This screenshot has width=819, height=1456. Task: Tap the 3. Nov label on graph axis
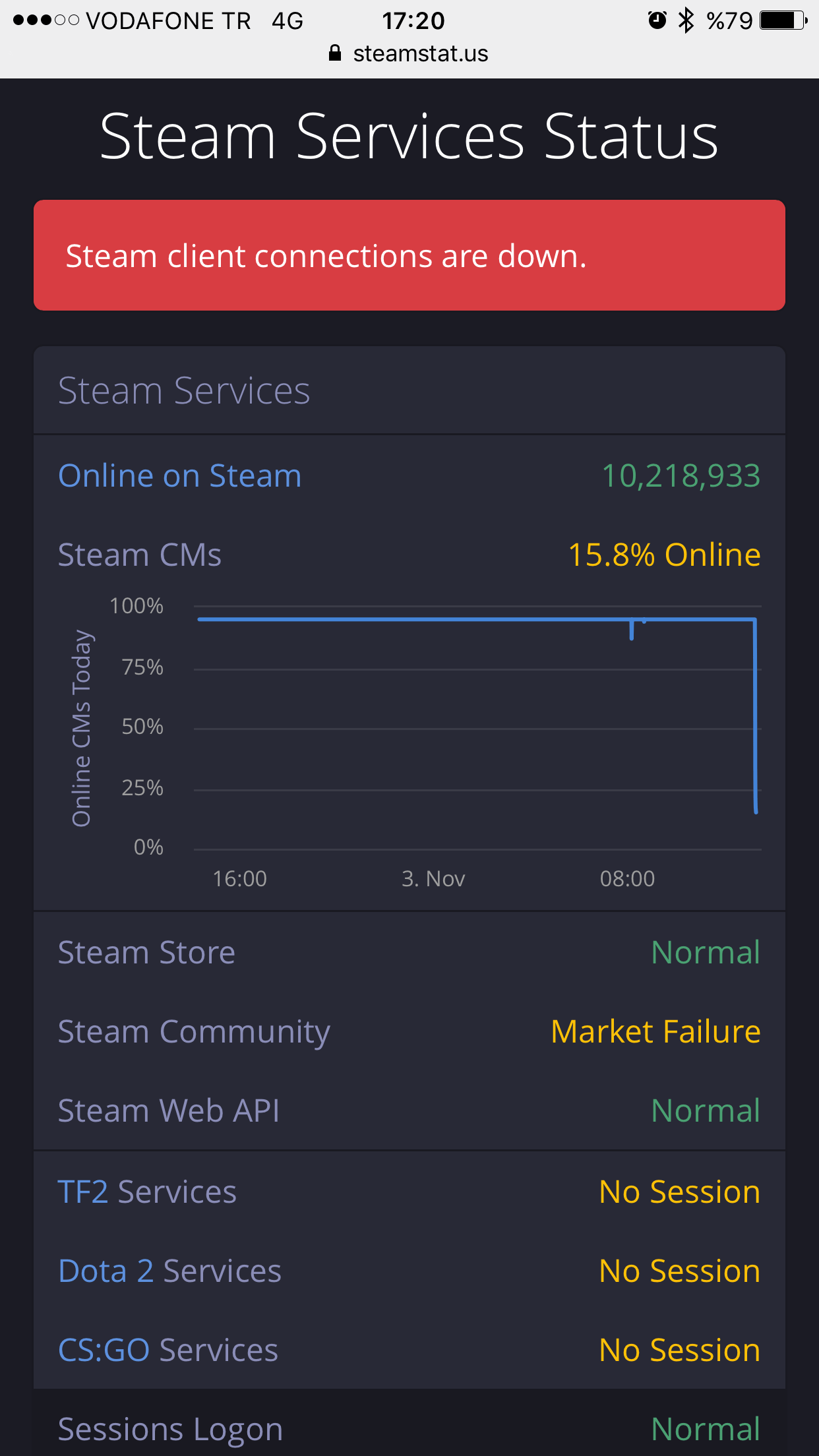point(433,878)
